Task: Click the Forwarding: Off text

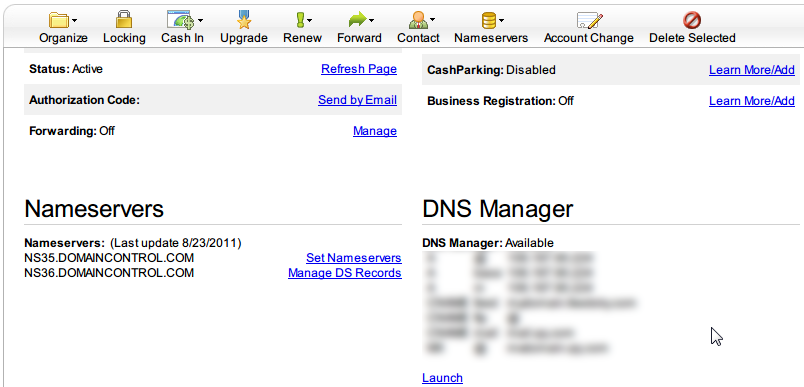Action: (72, 131)
